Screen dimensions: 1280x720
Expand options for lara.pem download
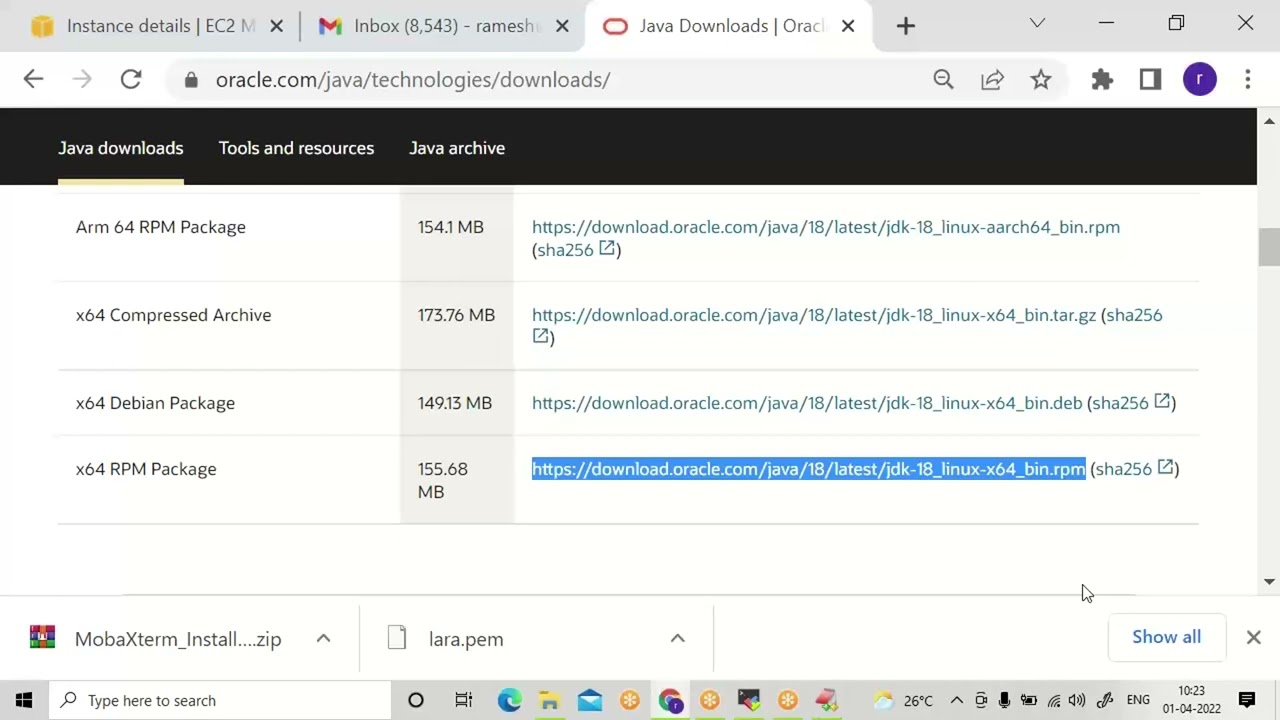point(677,638)
